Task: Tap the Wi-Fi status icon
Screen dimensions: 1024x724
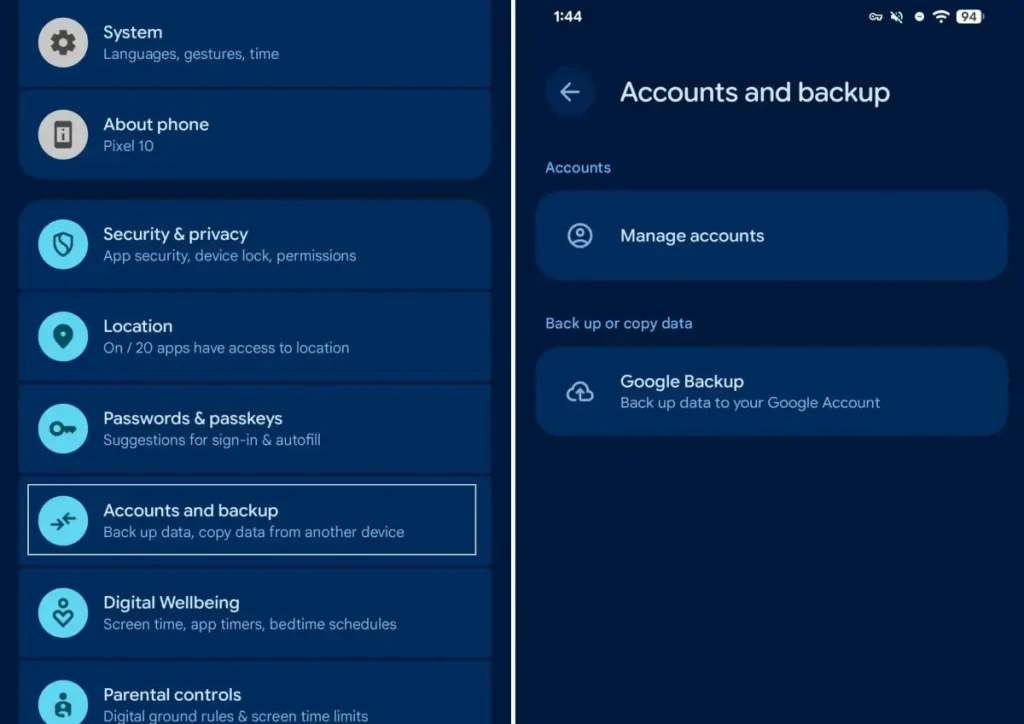Action: tap(940, 17)
